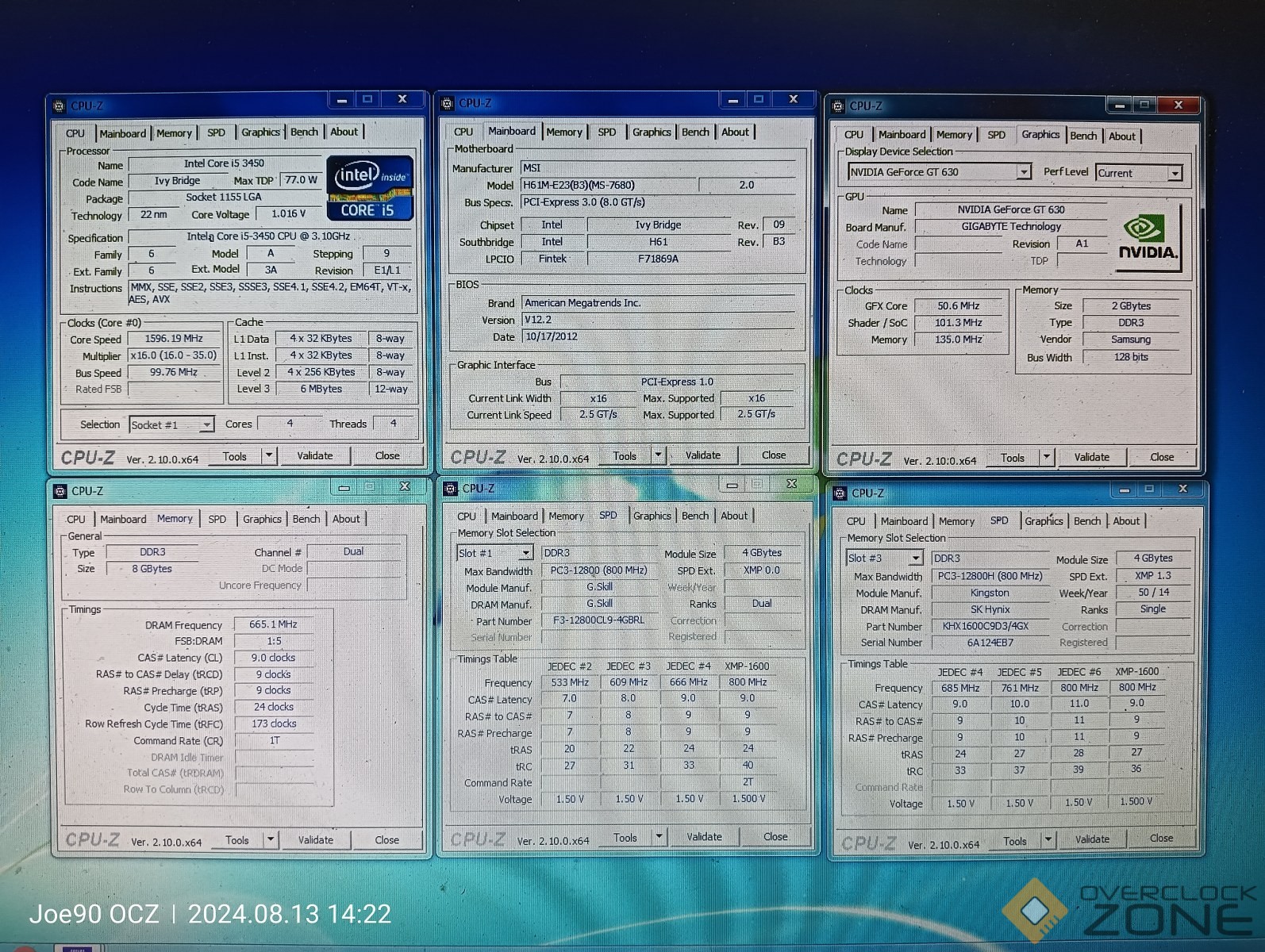The height and width of the screenshot is (952, 1265).
Task: Expand Tools arrow in the Intel processor window
Action: point(269,456)
